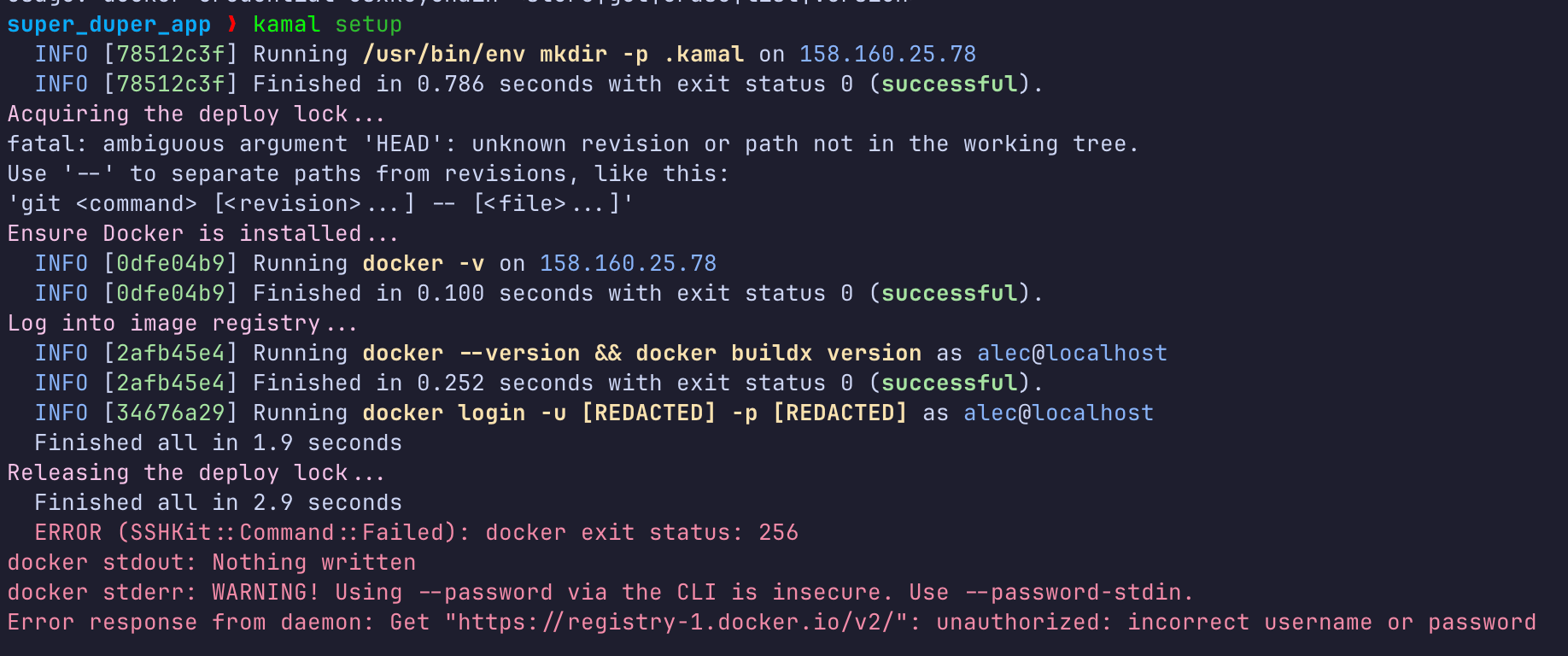
Task: Click the IP address on the mkdir line
Action: [887, 55]
